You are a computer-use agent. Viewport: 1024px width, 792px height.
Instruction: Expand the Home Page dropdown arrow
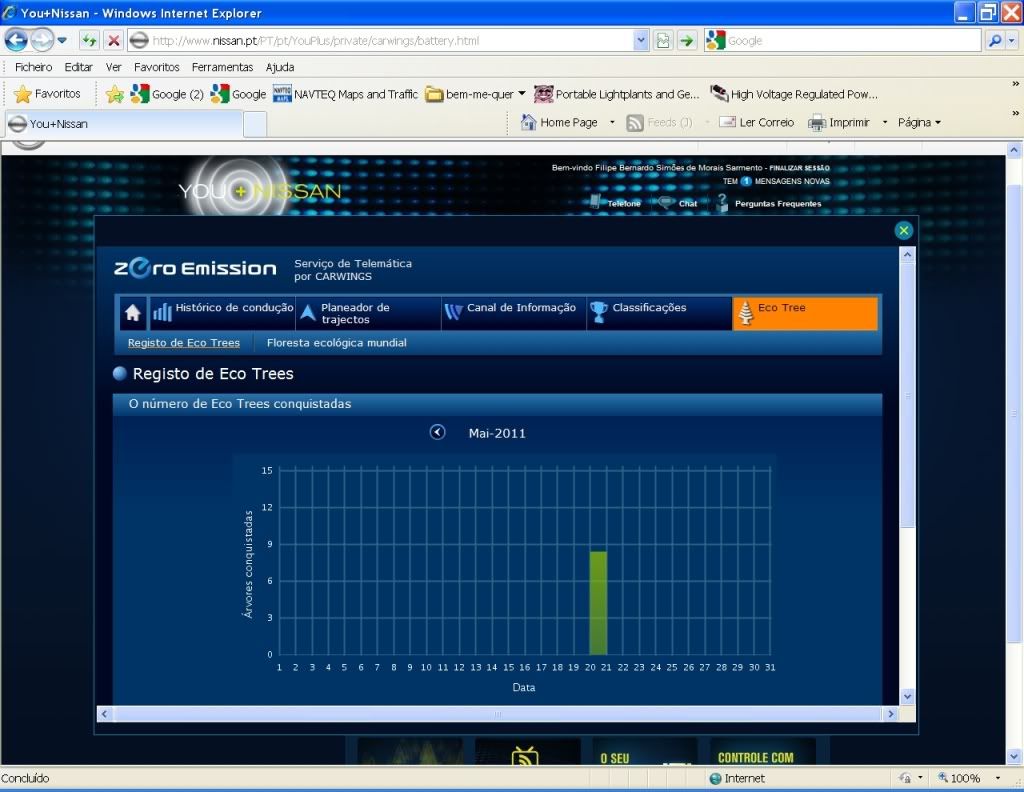pyautogui.click(x=612, y=122)
